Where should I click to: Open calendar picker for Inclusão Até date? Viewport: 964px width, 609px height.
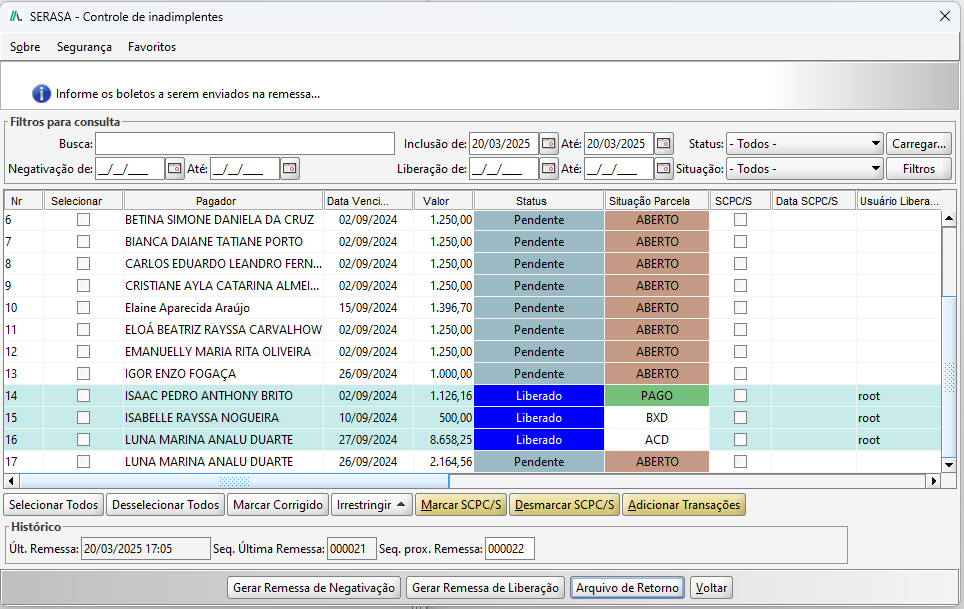click(663, 144)
